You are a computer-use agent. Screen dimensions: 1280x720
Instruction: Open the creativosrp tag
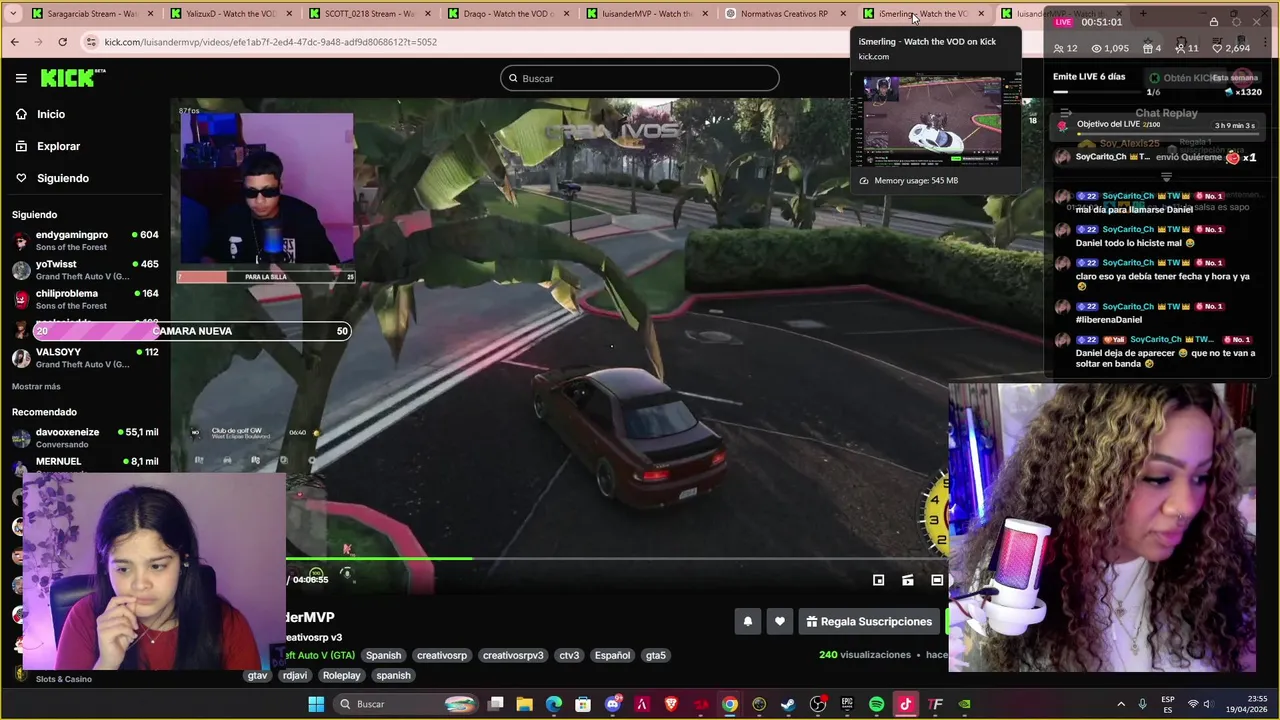[442, 655]
